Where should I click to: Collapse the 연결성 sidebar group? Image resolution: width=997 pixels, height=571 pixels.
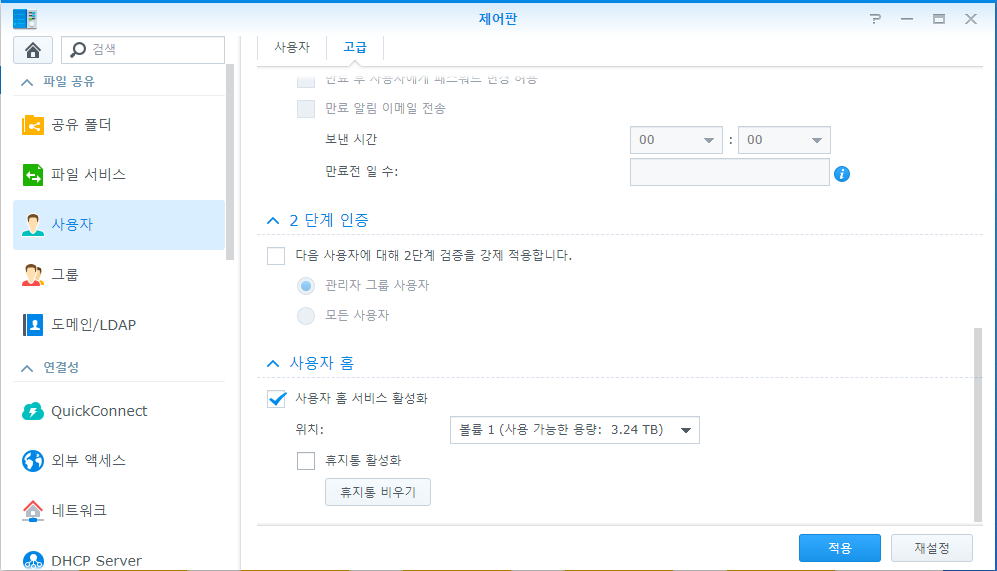[27, 368]
